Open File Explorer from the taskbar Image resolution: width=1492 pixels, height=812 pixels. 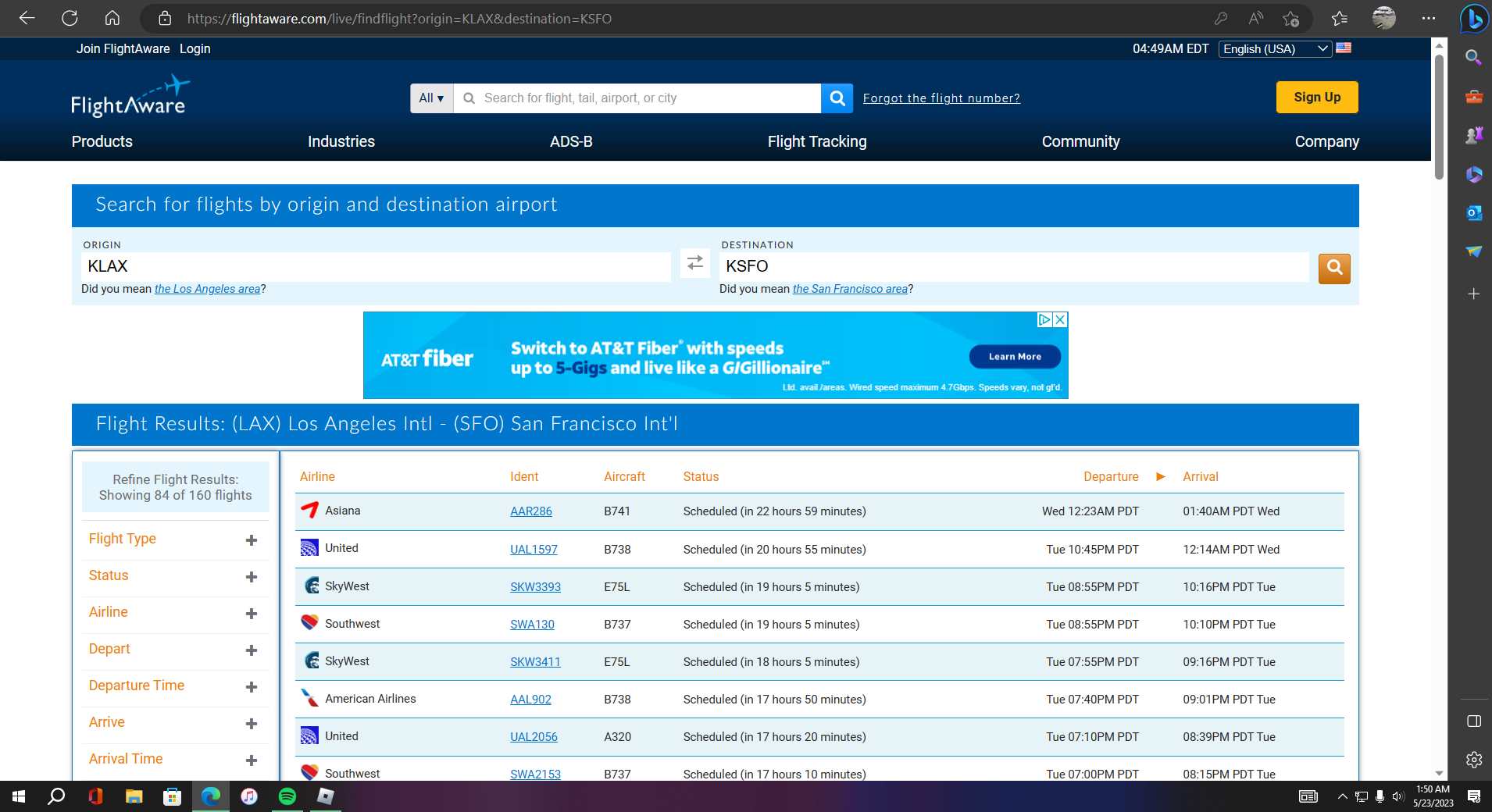tap(134, 796)
